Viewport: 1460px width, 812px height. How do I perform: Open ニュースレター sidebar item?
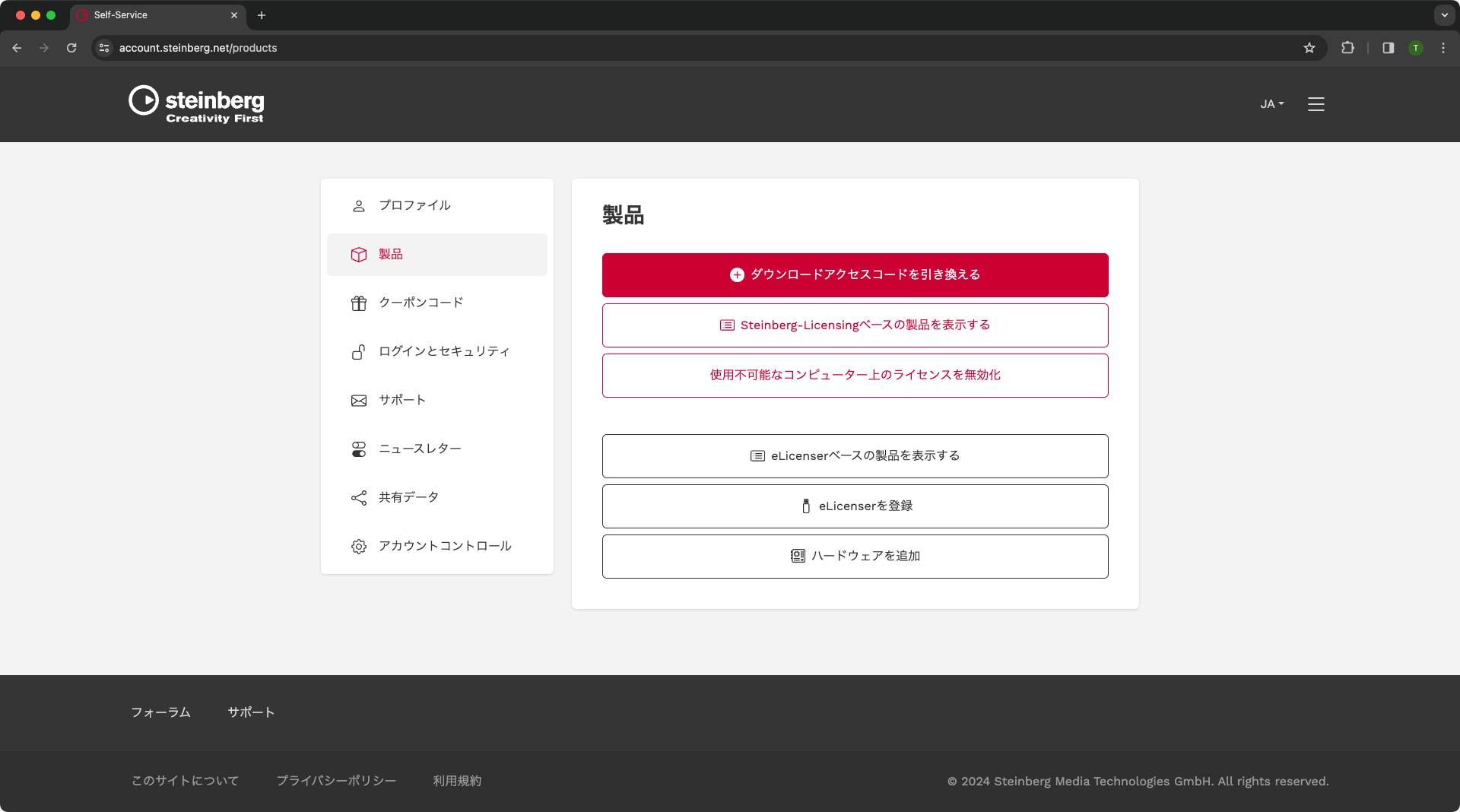436,449
